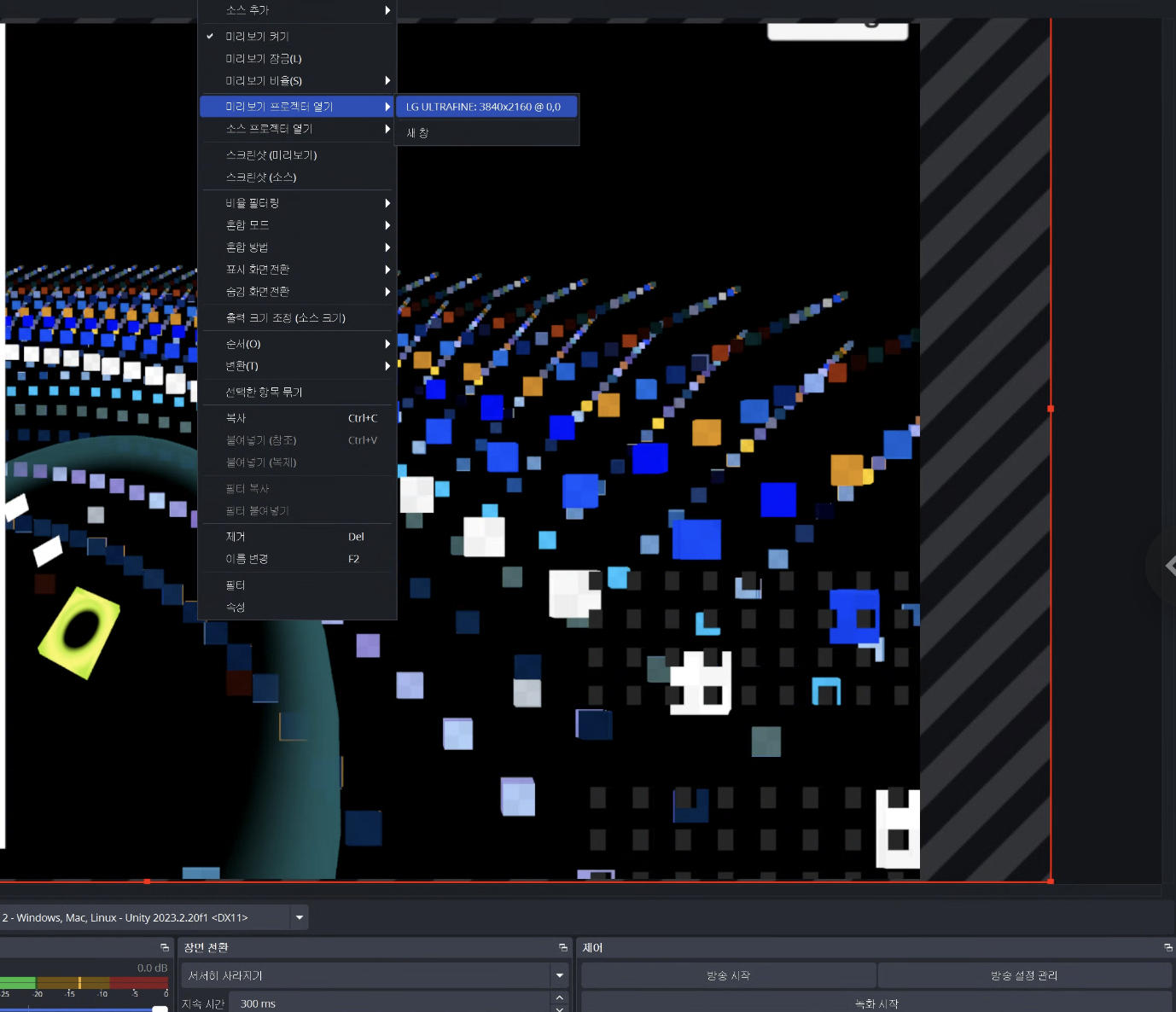
Task: Click 스크린샷 (미리보기) menu item
Action: [x=297, y=155]
